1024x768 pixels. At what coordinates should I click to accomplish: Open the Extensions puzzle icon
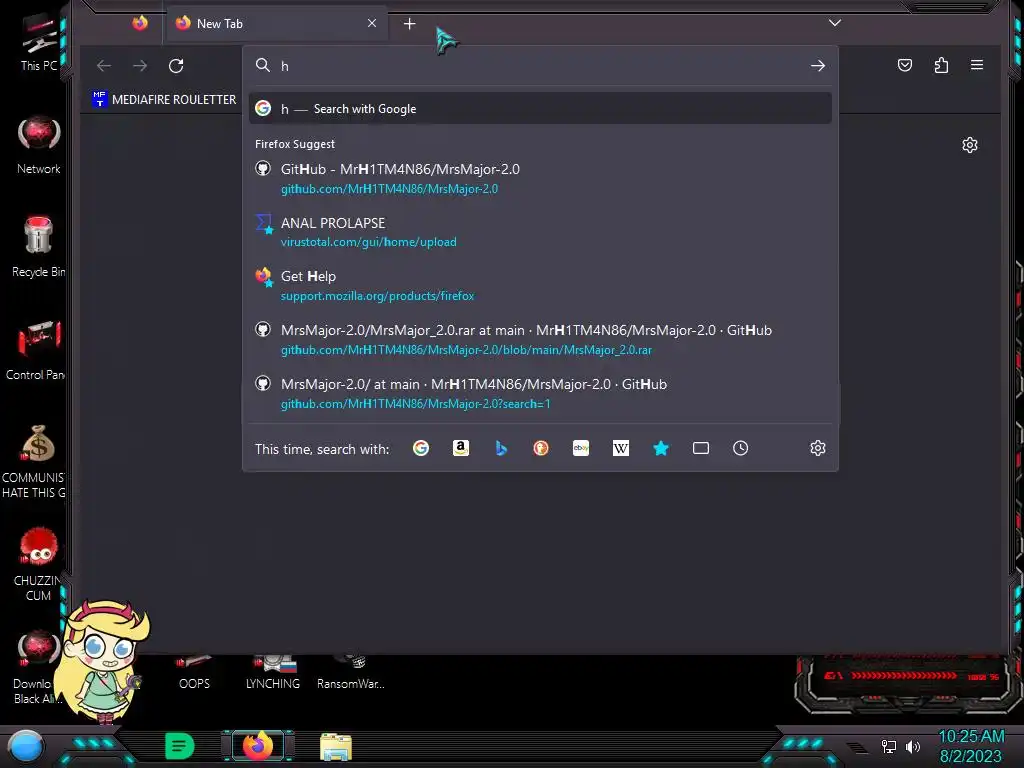tap(941, 65)
